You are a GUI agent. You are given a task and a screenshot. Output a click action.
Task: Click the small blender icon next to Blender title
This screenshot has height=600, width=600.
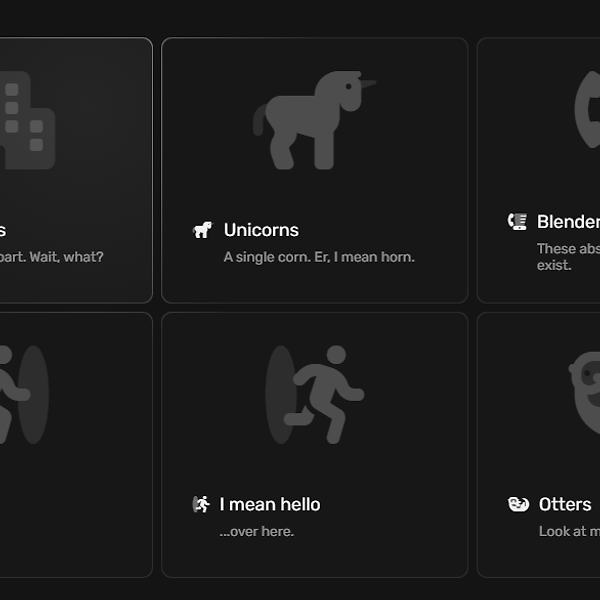(x=517, y=222)
